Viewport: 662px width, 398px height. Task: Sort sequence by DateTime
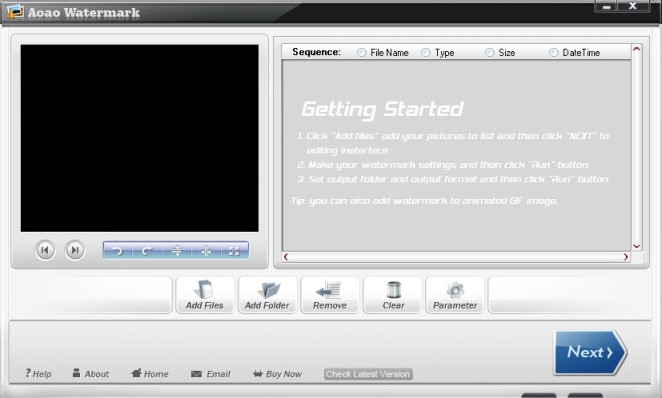coord(553,52)
